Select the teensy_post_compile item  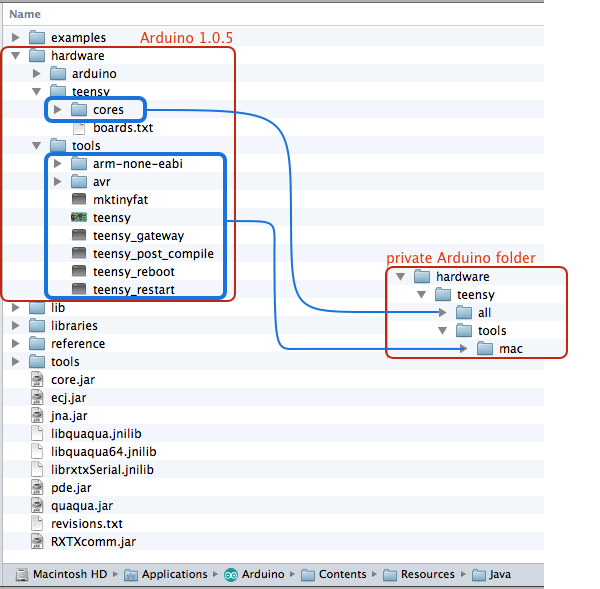[x=152, y=253]
